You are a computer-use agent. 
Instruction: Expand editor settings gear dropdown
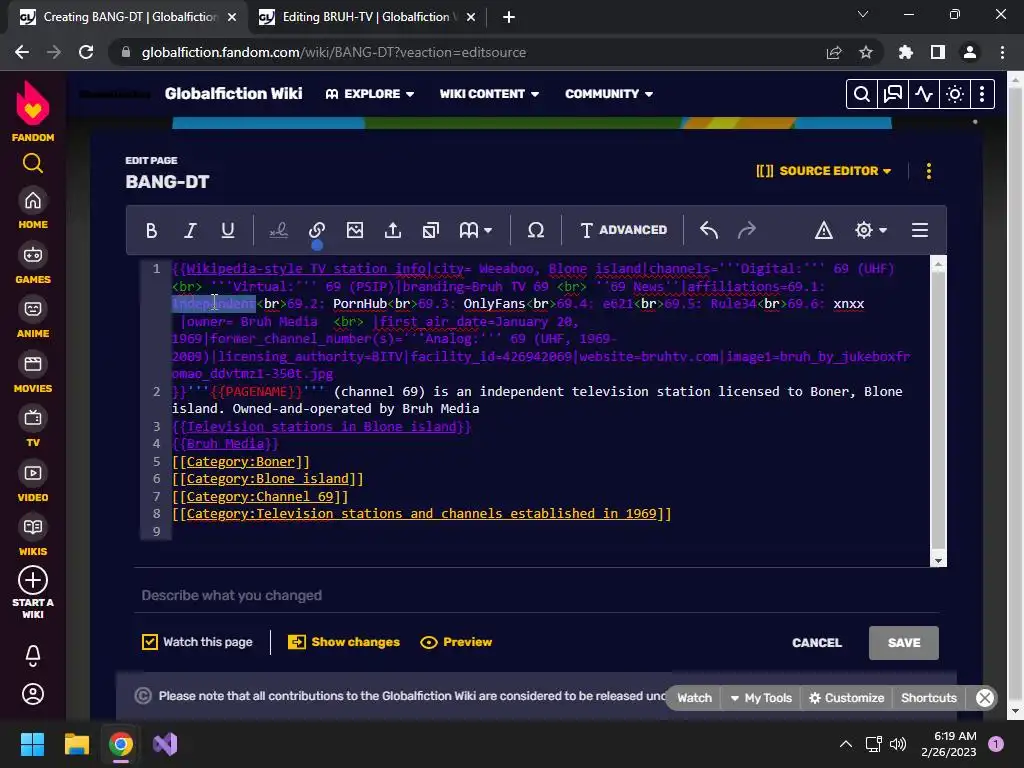pyautogui.click(x=871, y=230)
